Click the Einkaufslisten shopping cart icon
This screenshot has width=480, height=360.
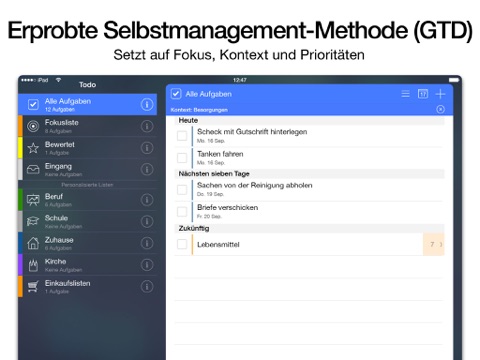33,287
